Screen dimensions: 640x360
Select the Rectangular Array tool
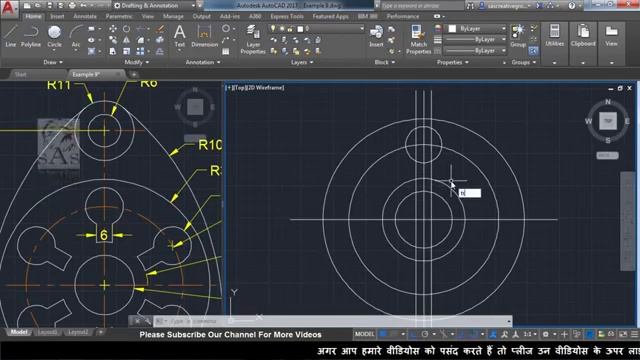click(140, 51)
